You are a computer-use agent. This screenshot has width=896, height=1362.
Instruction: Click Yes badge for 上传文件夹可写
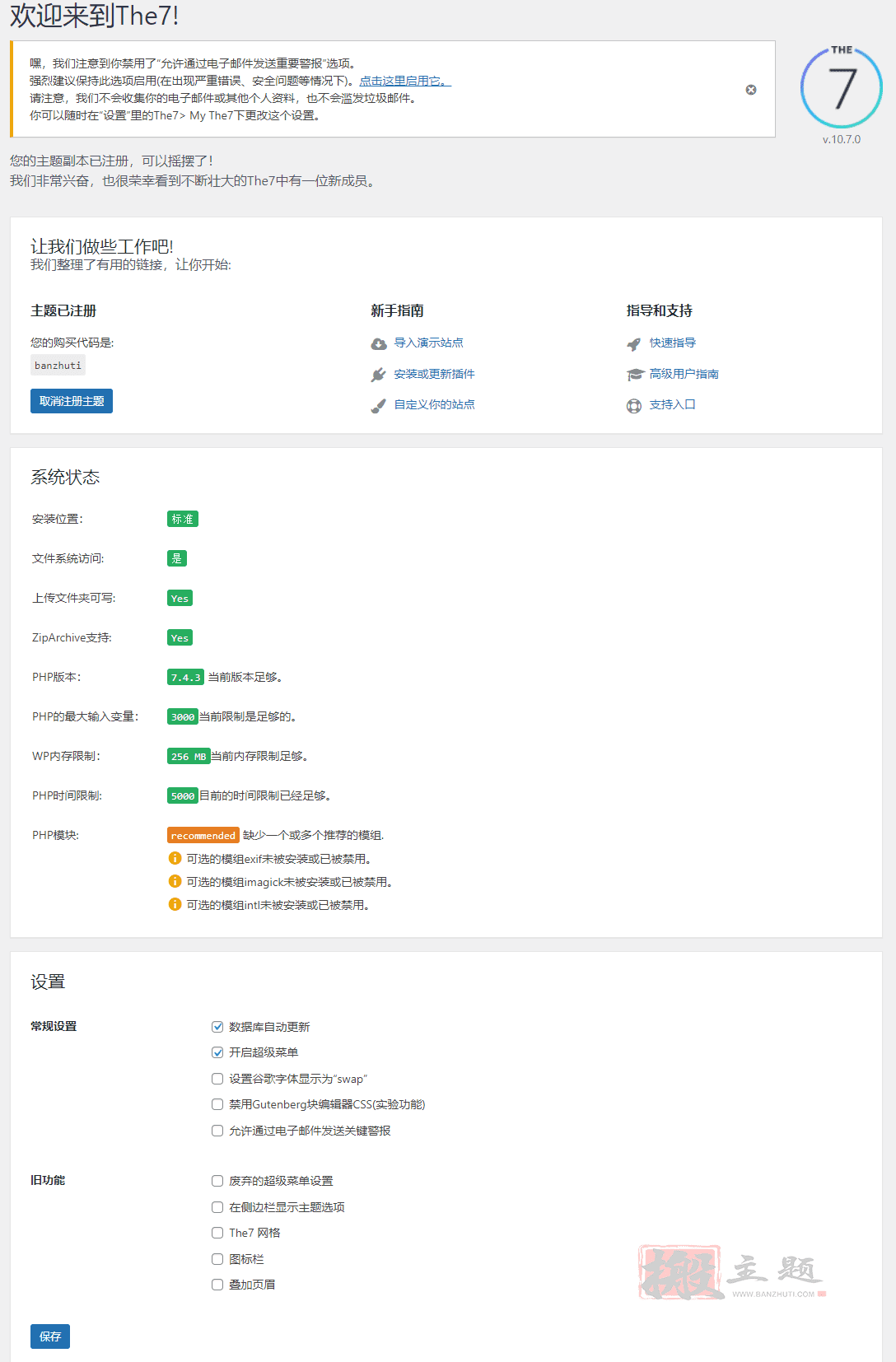[180, 598]
